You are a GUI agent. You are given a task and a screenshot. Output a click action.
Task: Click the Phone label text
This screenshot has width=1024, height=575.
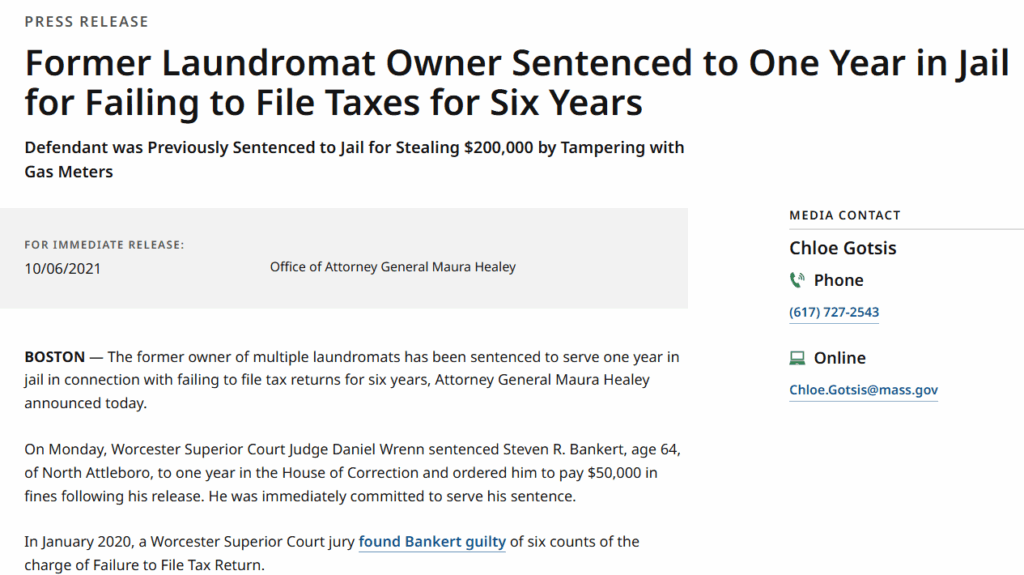pyautogui.click(x=839, y=280)
